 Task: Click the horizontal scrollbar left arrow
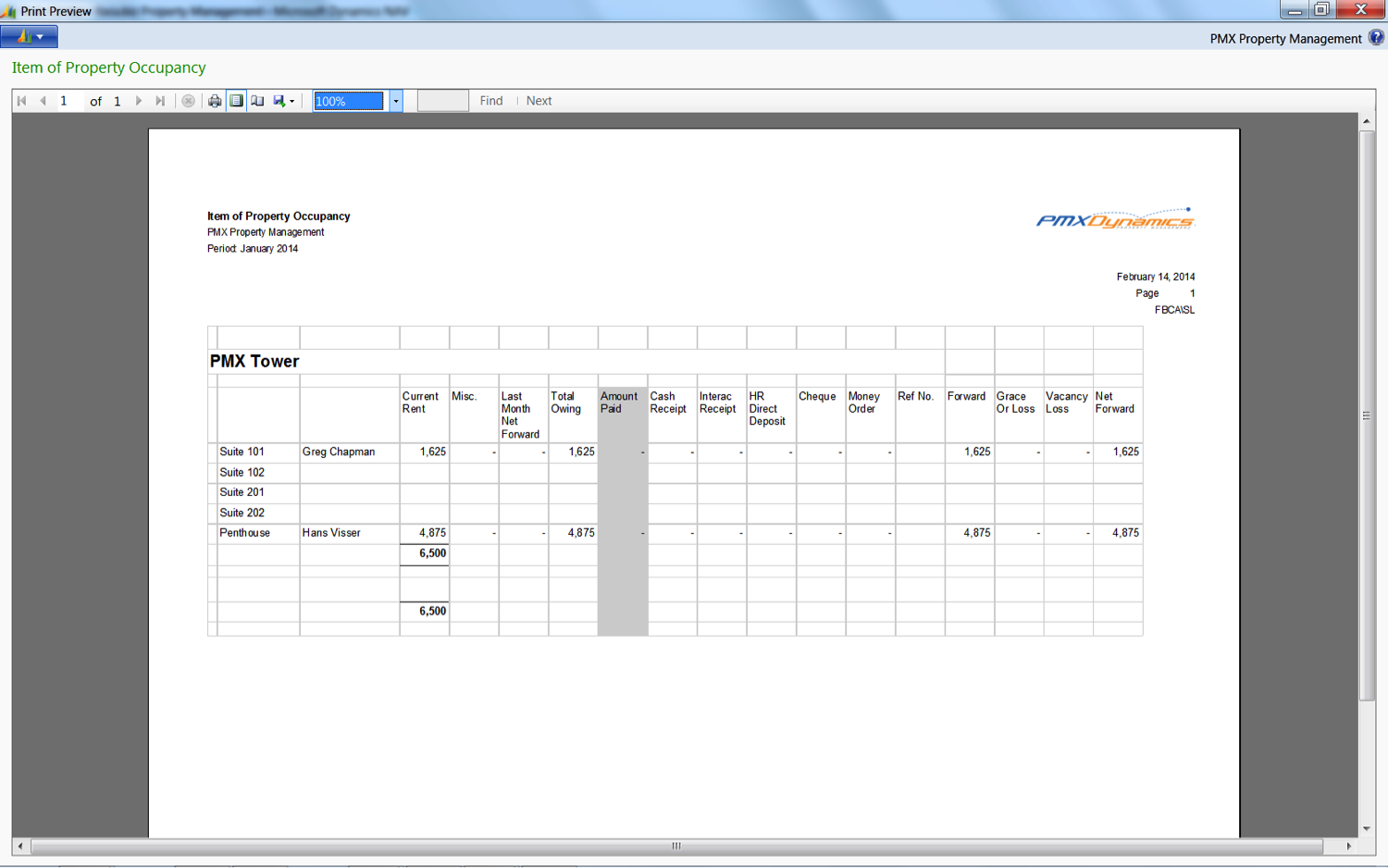(20, 846)
